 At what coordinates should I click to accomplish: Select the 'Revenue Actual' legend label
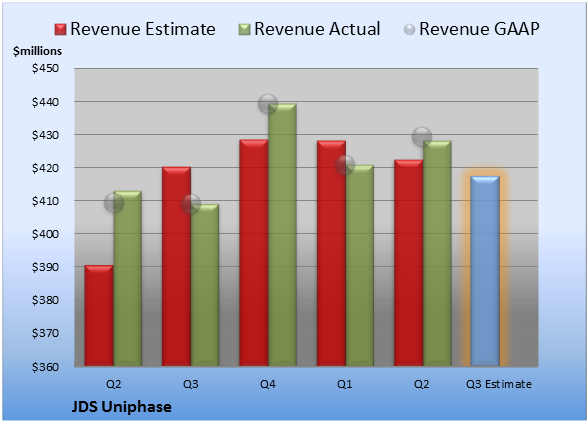click(317, 29)
